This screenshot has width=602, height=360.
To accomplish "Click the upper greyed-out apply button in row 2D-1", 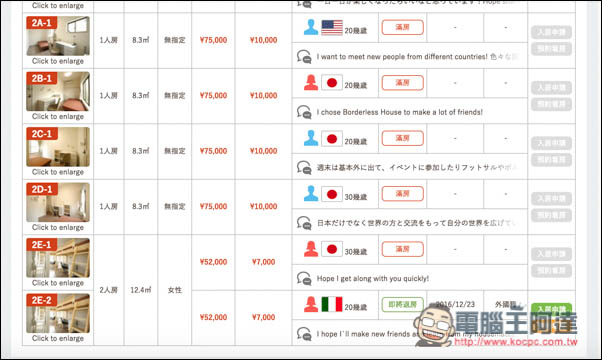I will 551,198.
